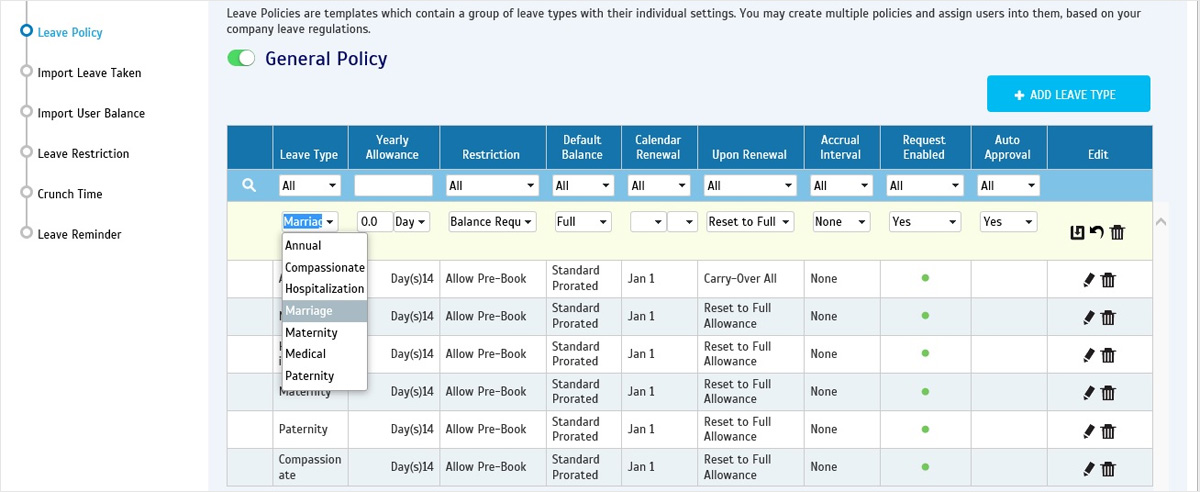Choose Maternity from the open list
This screenshot has height=492, width=1200.
(x=325, y=332)
